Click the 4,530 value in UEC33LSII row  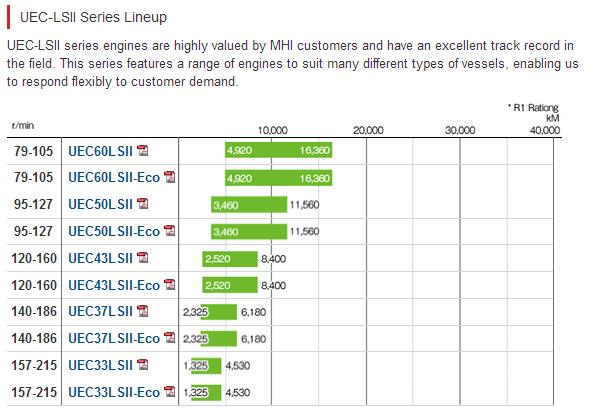(x=237, y=365)
